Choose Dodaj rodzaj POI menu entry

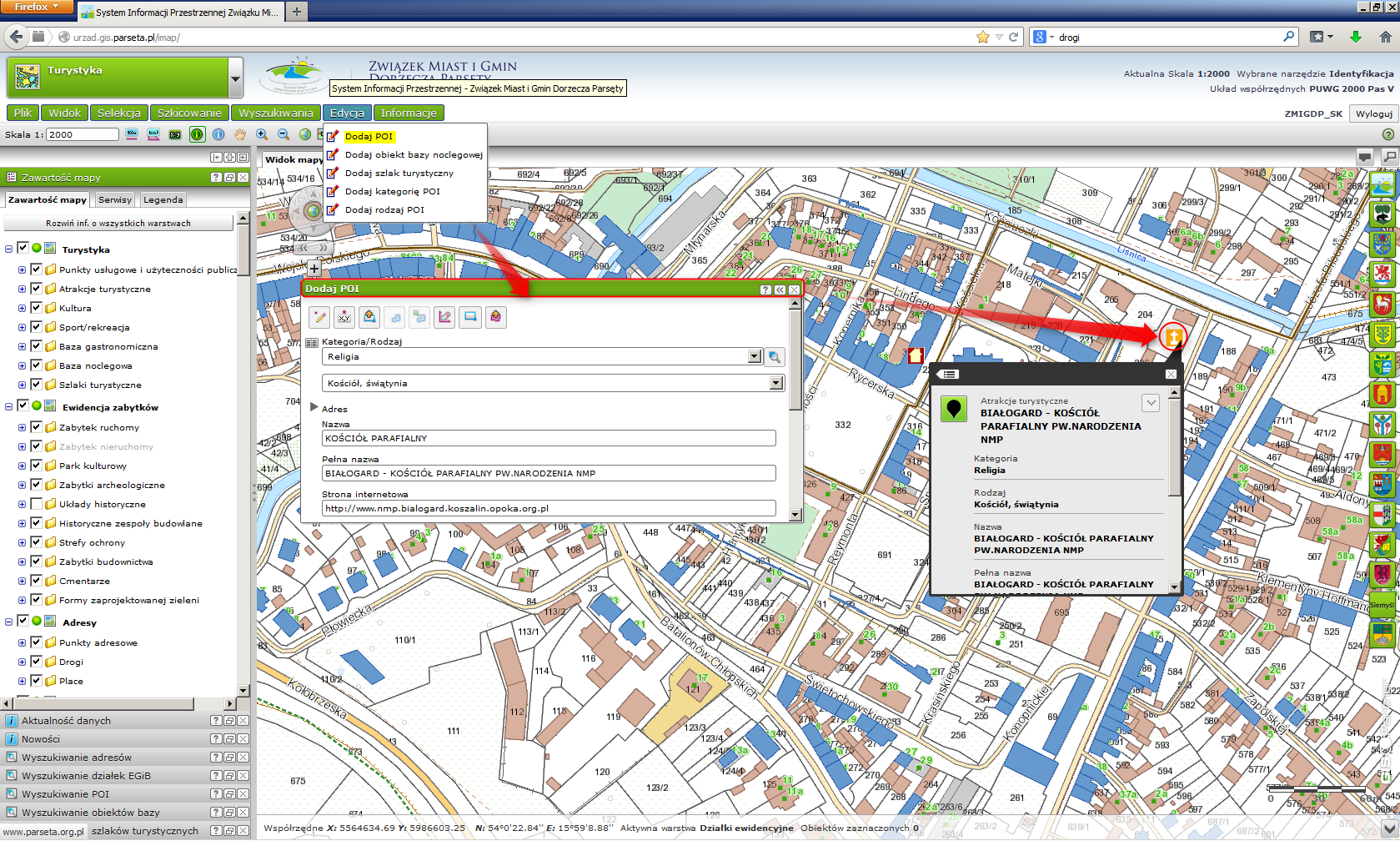point(384,209)
